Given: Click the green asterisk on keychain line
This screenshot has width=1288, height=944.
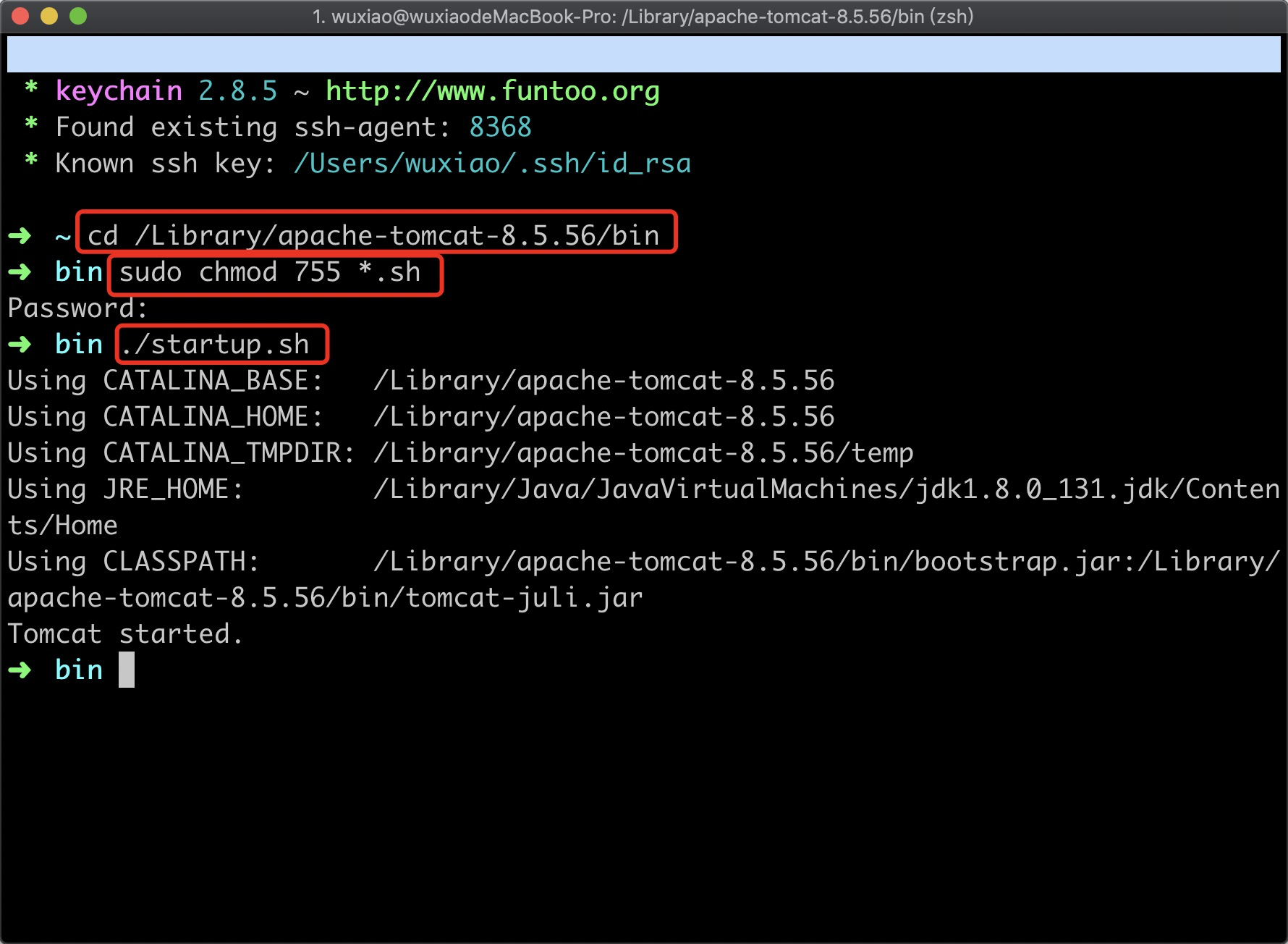Looking at the screenshot, I should coord(31,88).
